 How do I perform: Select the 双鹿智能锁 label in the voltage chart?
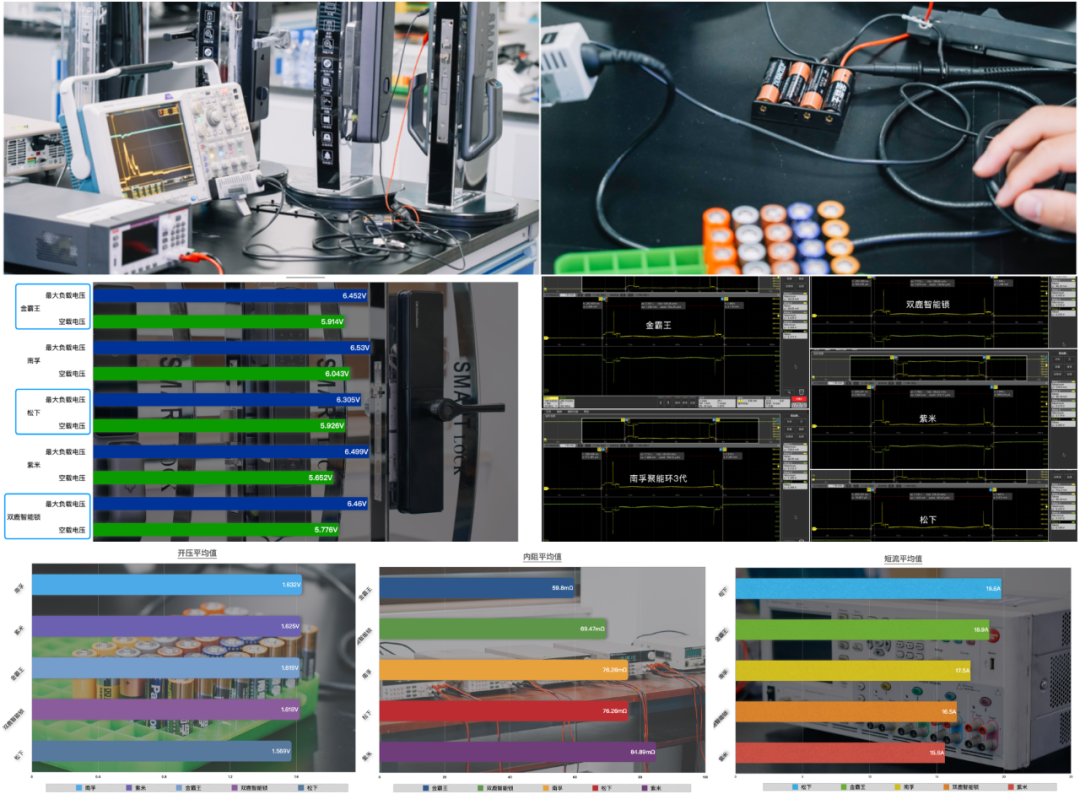[x=23, y=517]
